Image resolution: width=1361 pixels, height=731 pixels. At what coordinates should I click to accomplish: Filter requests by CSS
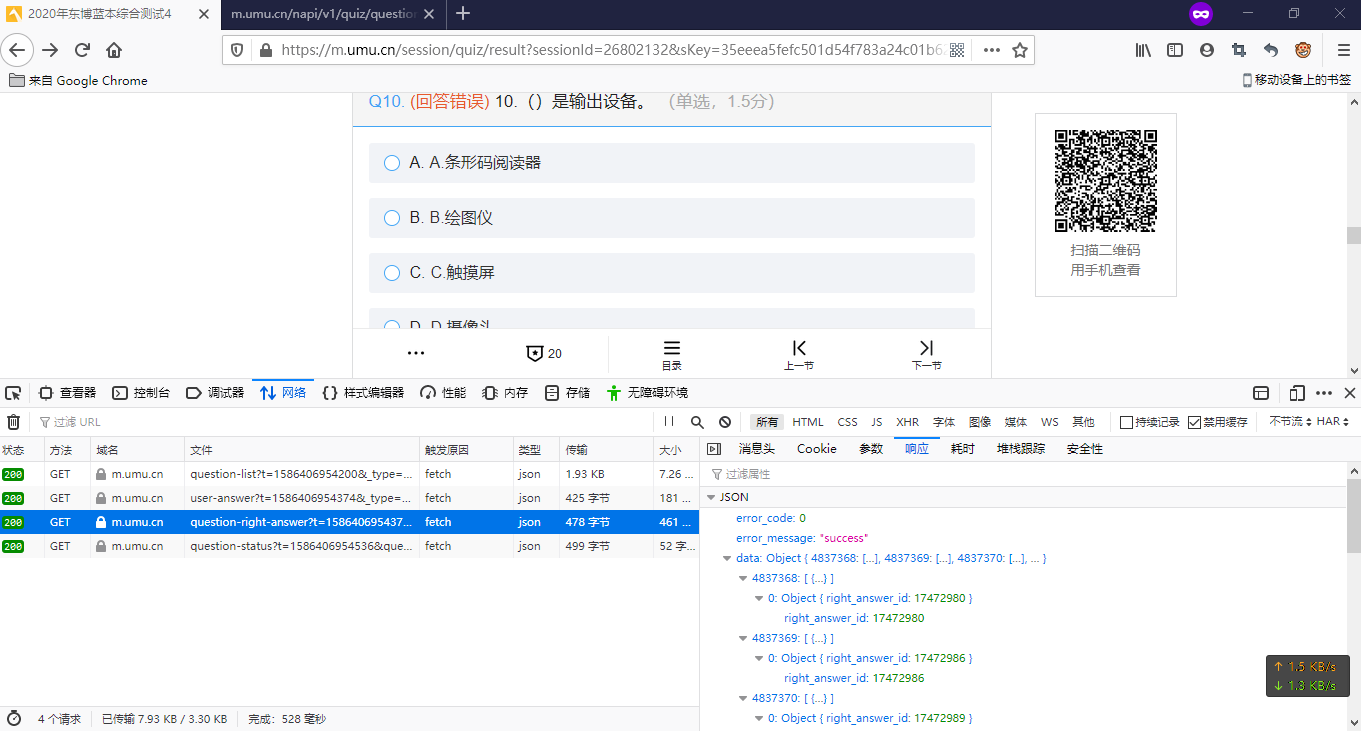click(x=847, y=422)
